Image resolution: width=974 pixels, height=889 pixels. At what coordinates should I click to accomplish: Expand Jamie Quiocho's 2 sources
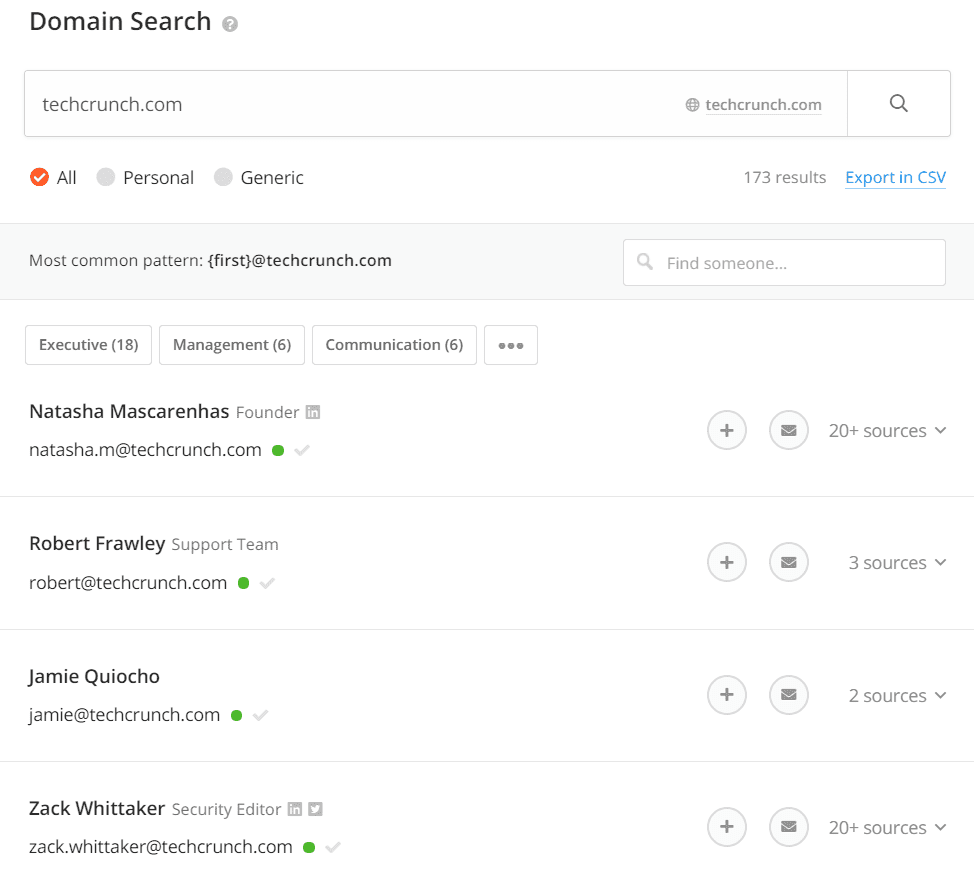point(897,696)
